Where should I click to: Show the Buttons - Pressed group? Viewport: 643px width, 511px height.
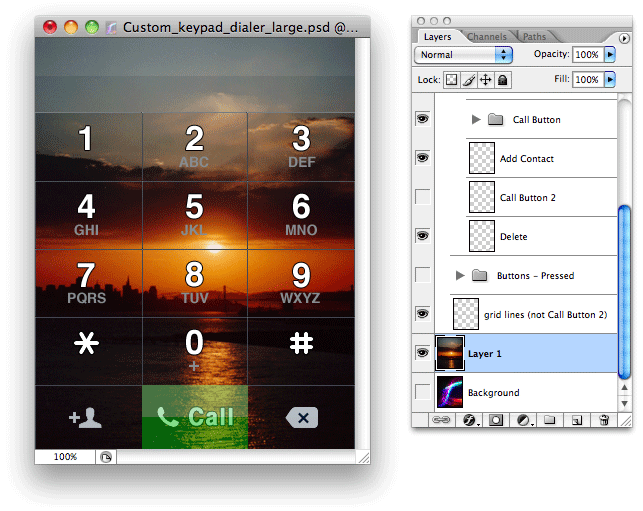click(423, 275)
